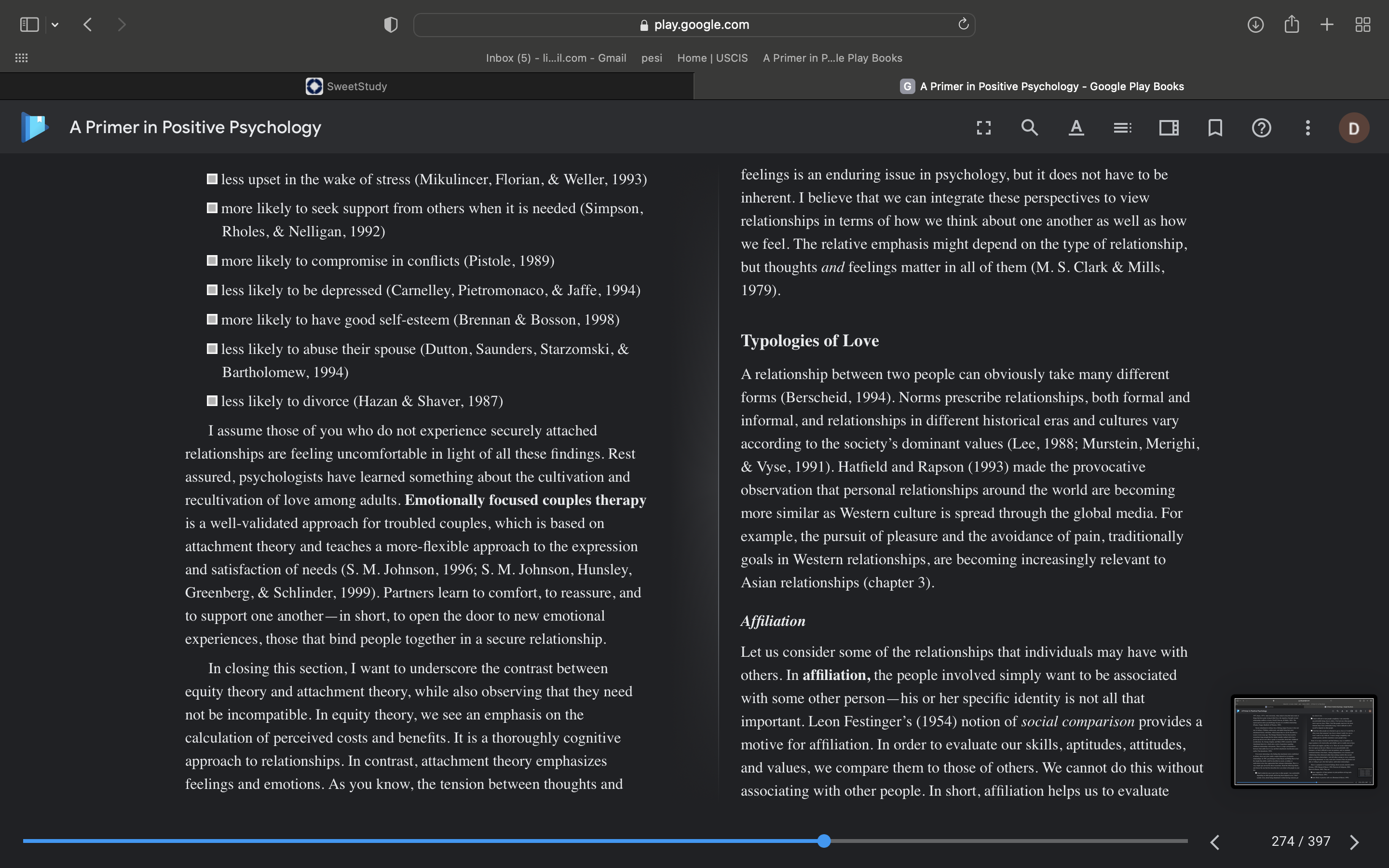Screen dimensions: 1389x868
Task: Toggle Safari sidebar visibility
Action: point(29,24)
